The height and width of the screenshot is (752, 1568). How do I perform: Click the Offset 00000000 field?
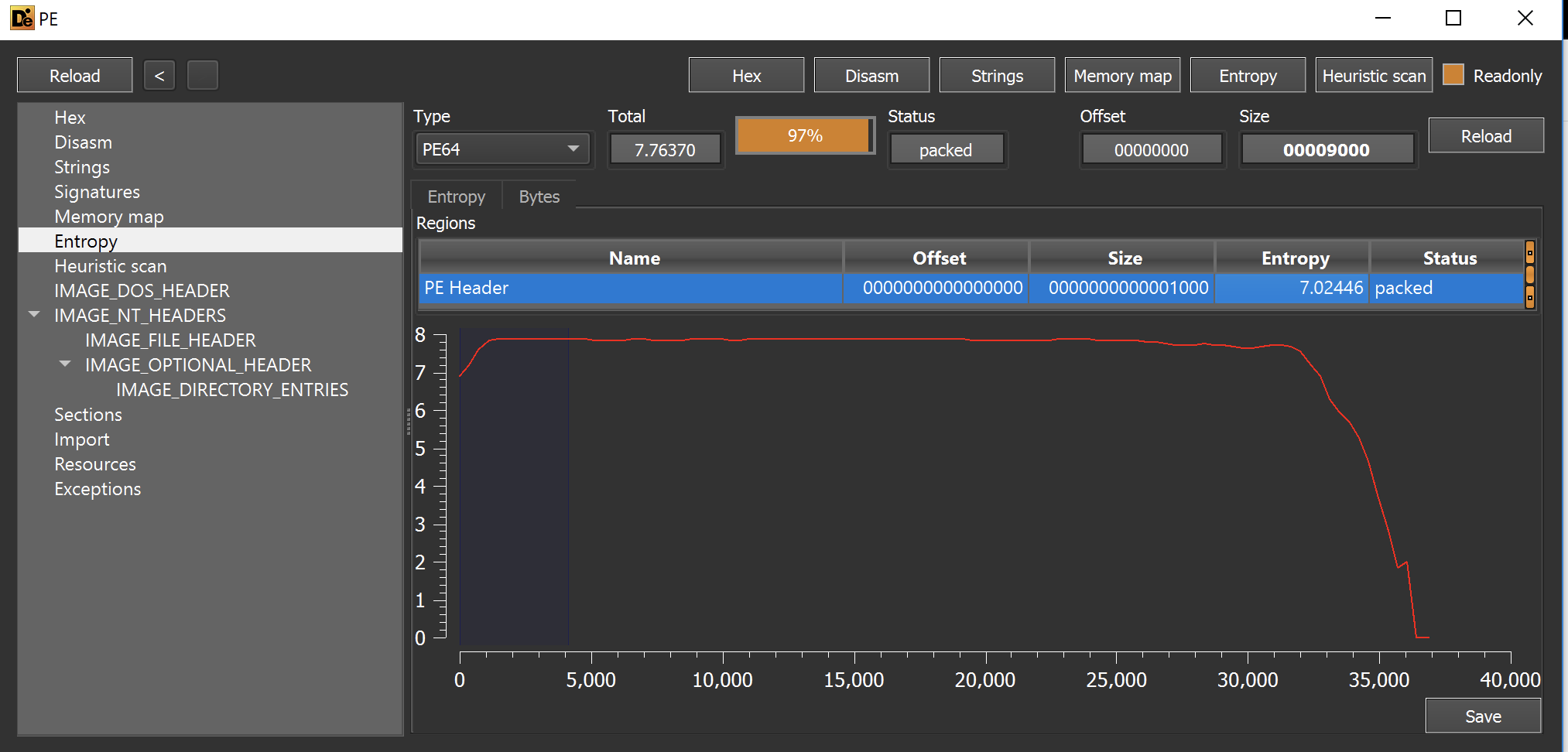[x=1152, y=150]
